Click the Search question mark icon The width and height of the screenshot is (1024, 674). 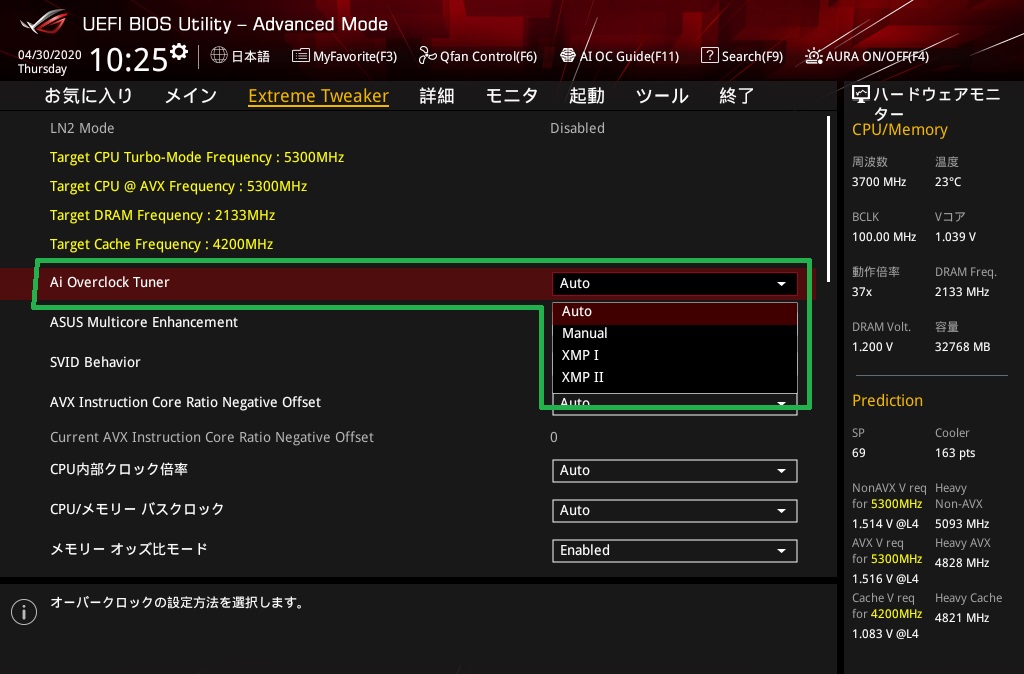pyautogui.click(x=709, y=56)
